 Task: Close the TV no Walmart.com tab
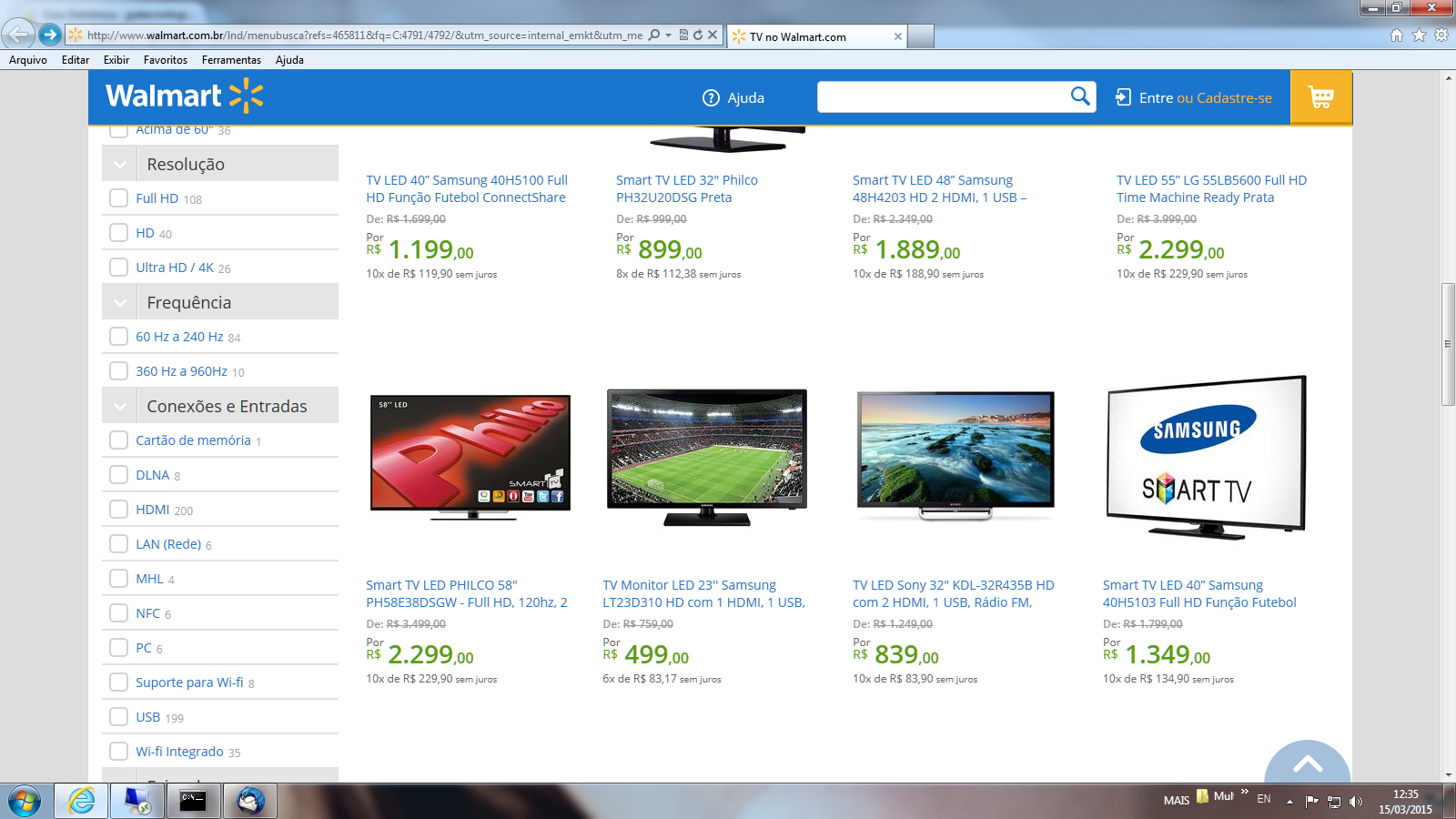tap(898, 36)
